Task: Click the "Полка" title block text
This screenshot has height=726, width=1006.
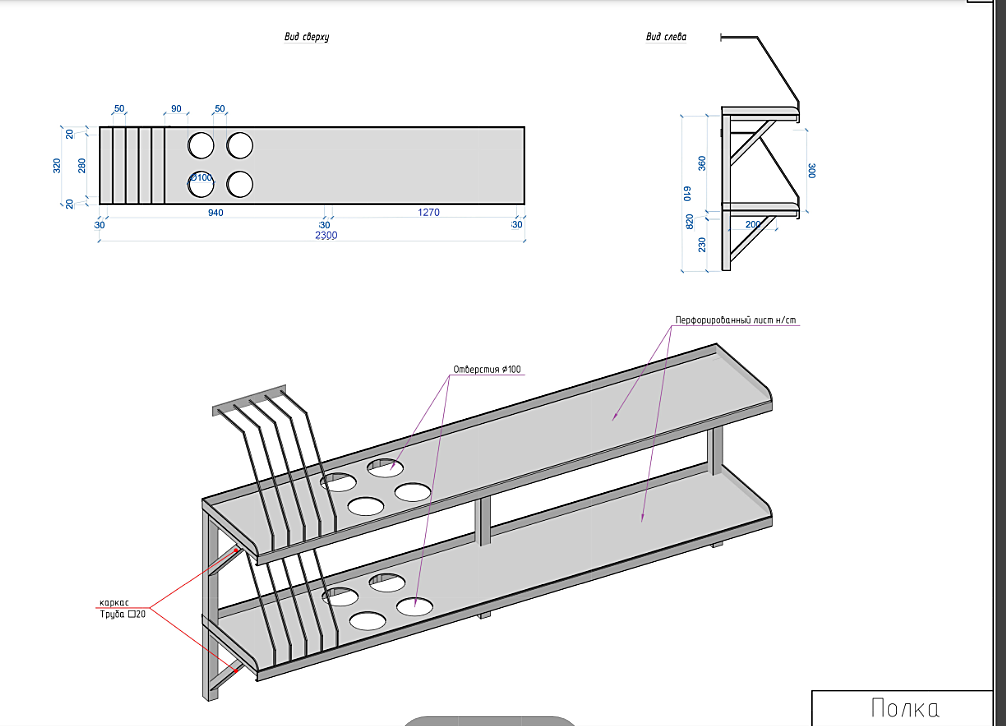Action: click(905, 708)
